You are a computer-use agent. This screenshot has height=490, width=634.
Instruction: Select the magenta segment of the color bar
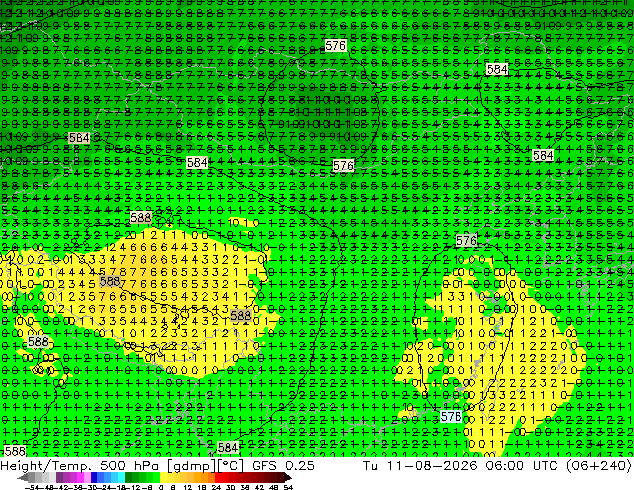(80, 478)
